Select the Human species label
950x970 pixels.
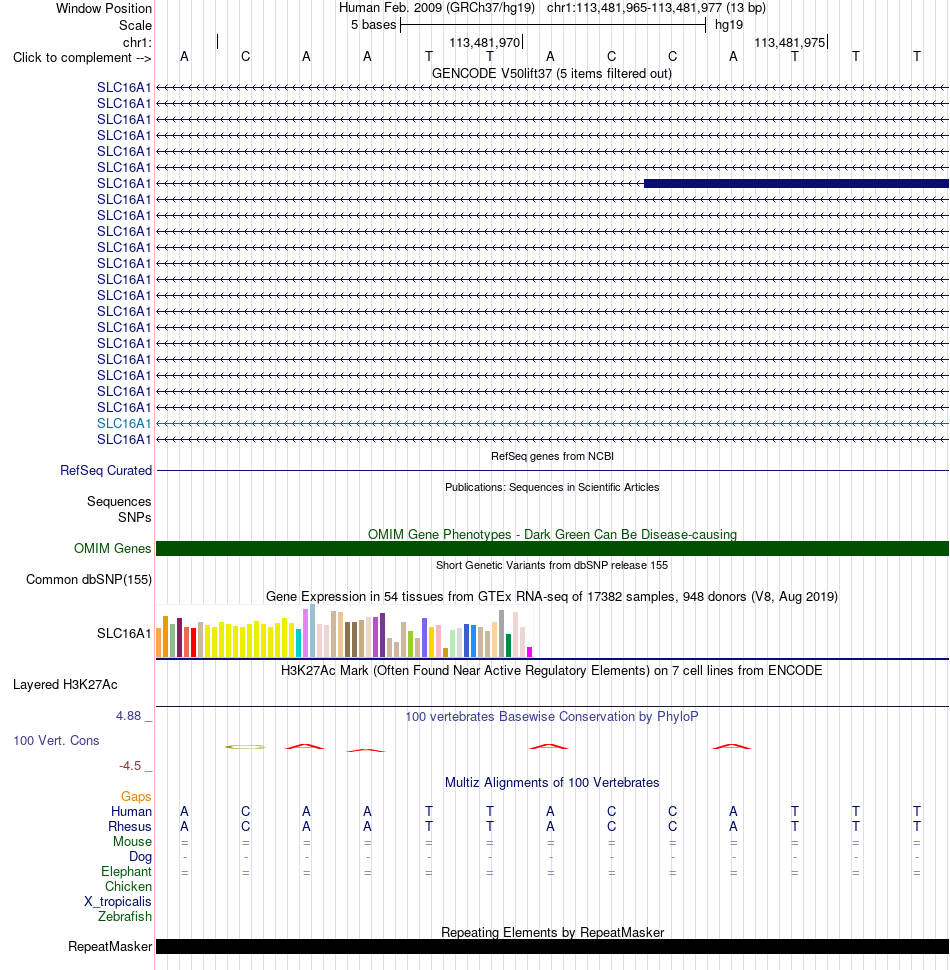point(131,812)
